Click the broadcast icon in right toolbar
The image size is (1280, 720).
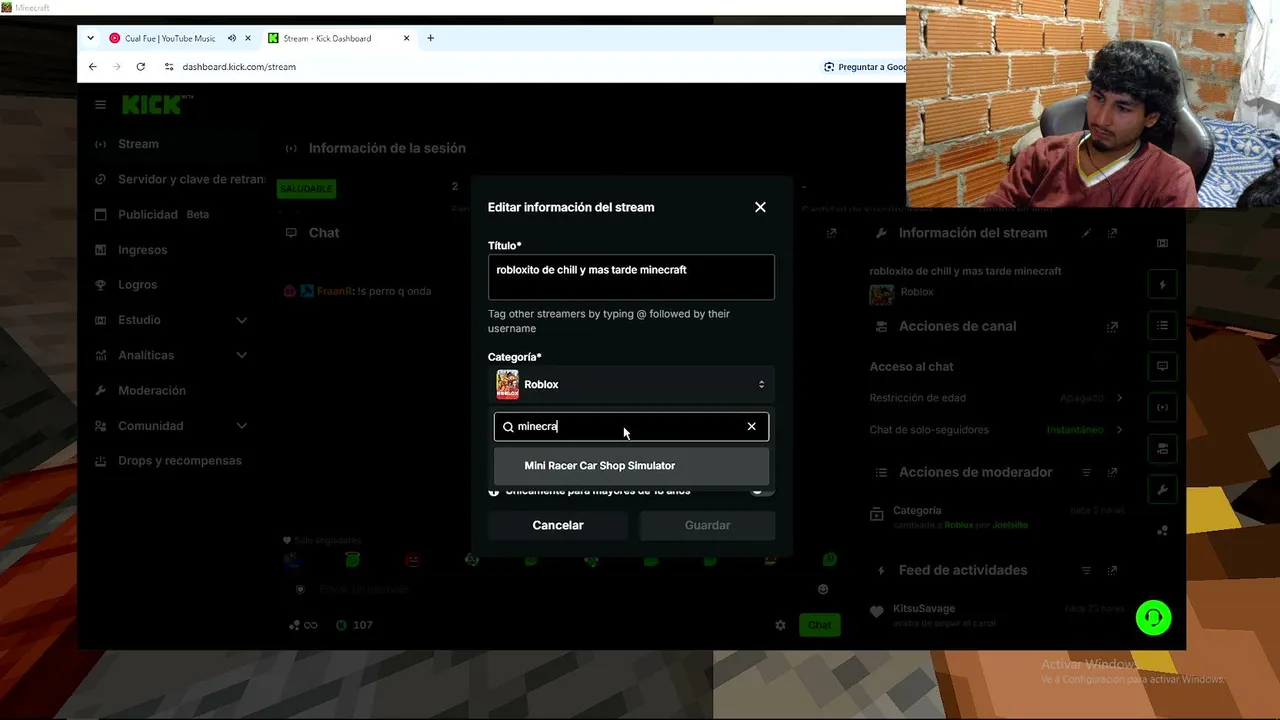point(1162,407)
